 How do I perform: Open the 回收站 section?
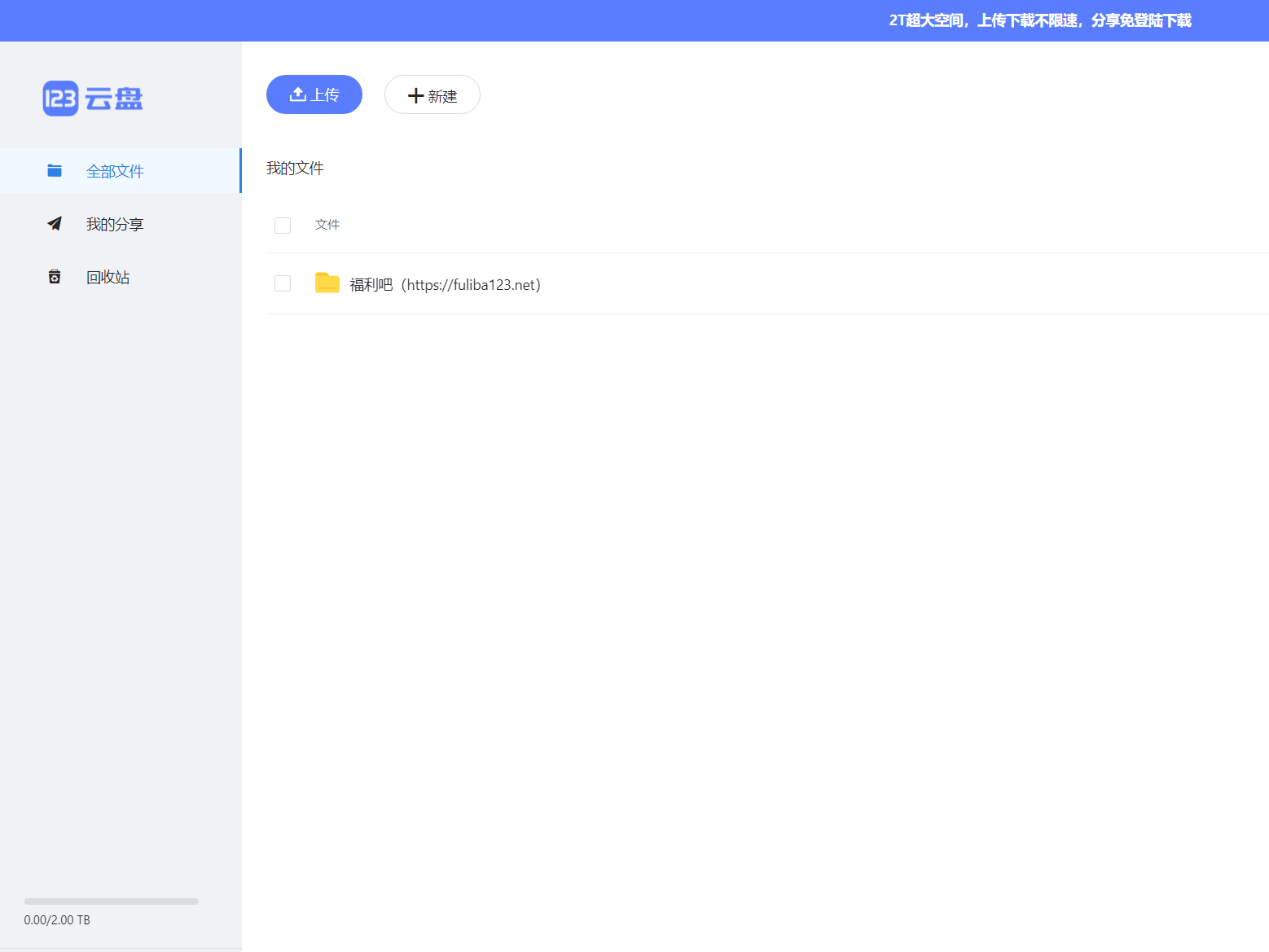coord(121,277)
